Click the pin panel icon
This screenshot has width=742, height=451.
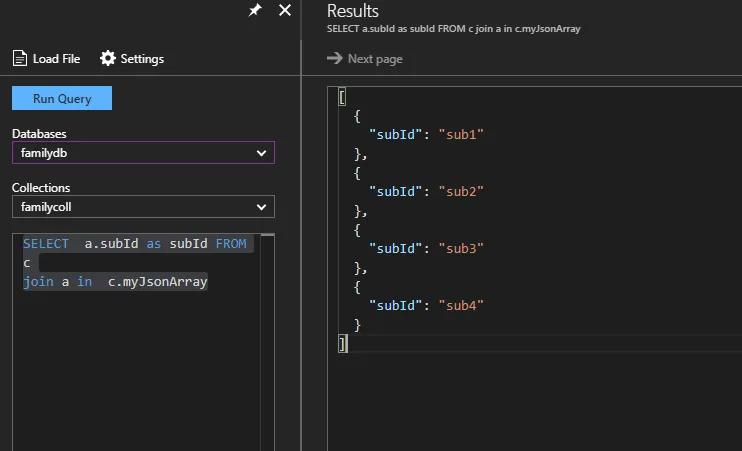[x=256, y=10]
